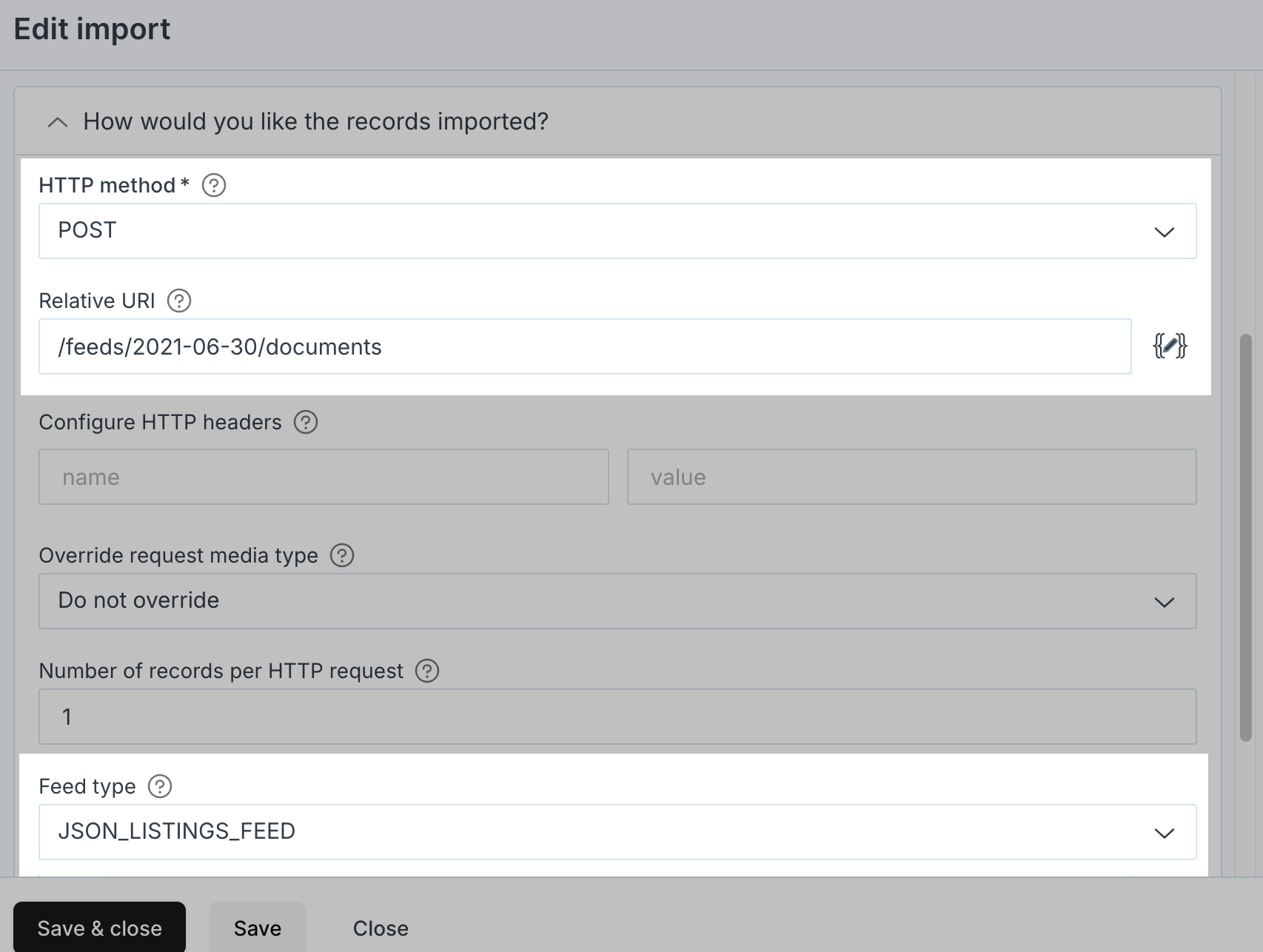Viewport: 1263px width, 952px height.
Task: Click the records per HTTP request field
Action: pyautogui.click(x=617, y=717)
